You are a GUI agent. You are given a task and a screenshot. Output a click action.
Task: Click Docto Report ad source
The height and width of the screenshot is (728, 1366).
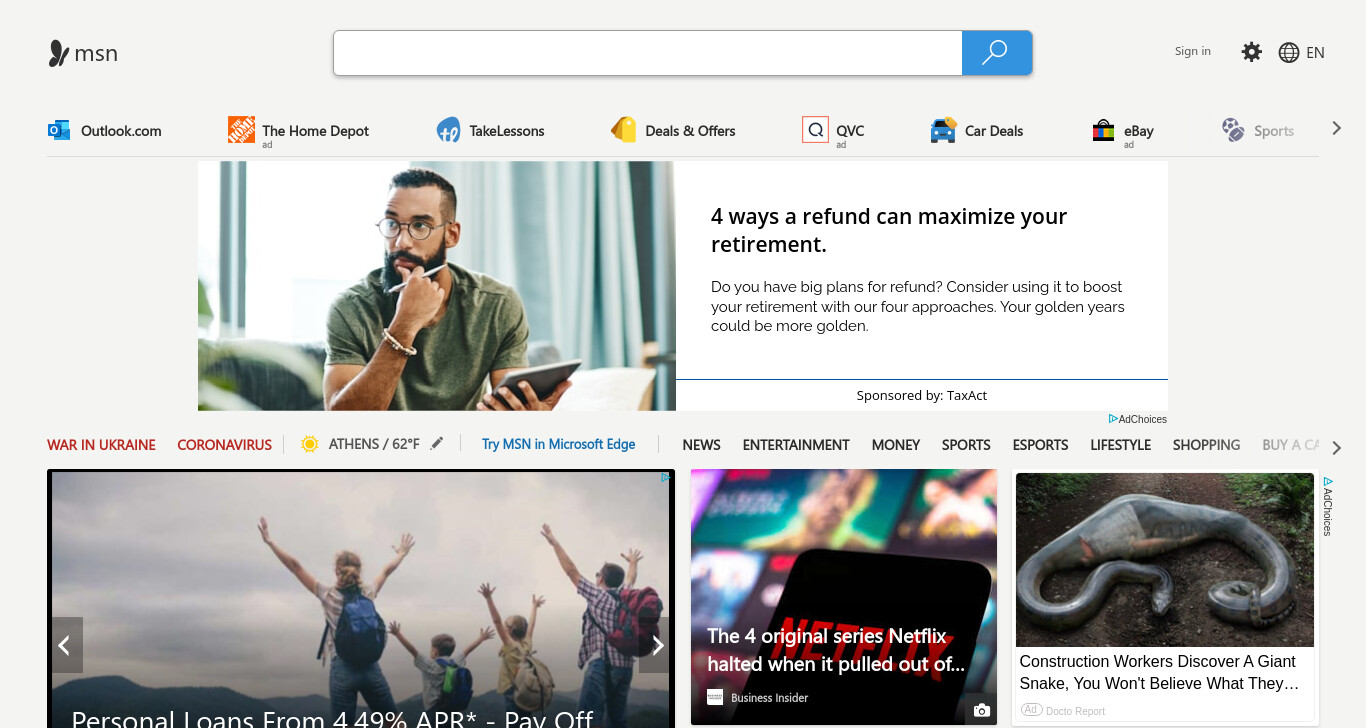pyautogui.click(x=1075, y=711)
